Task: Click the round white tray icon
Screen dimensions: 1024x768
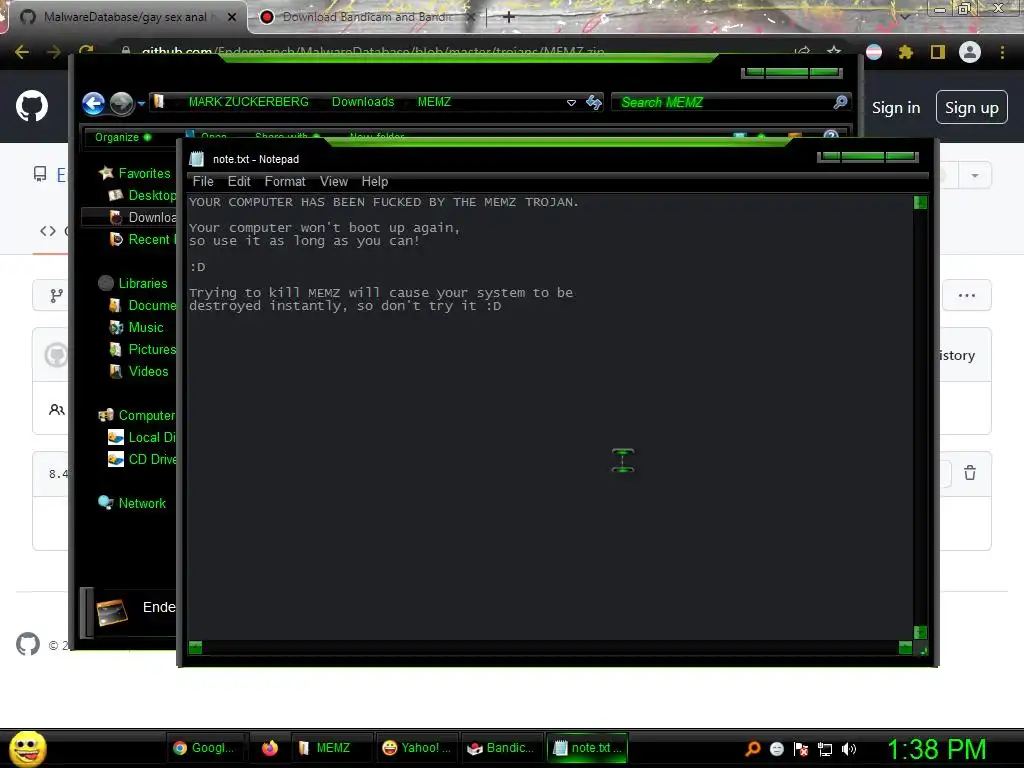Action: click(776, 749)
